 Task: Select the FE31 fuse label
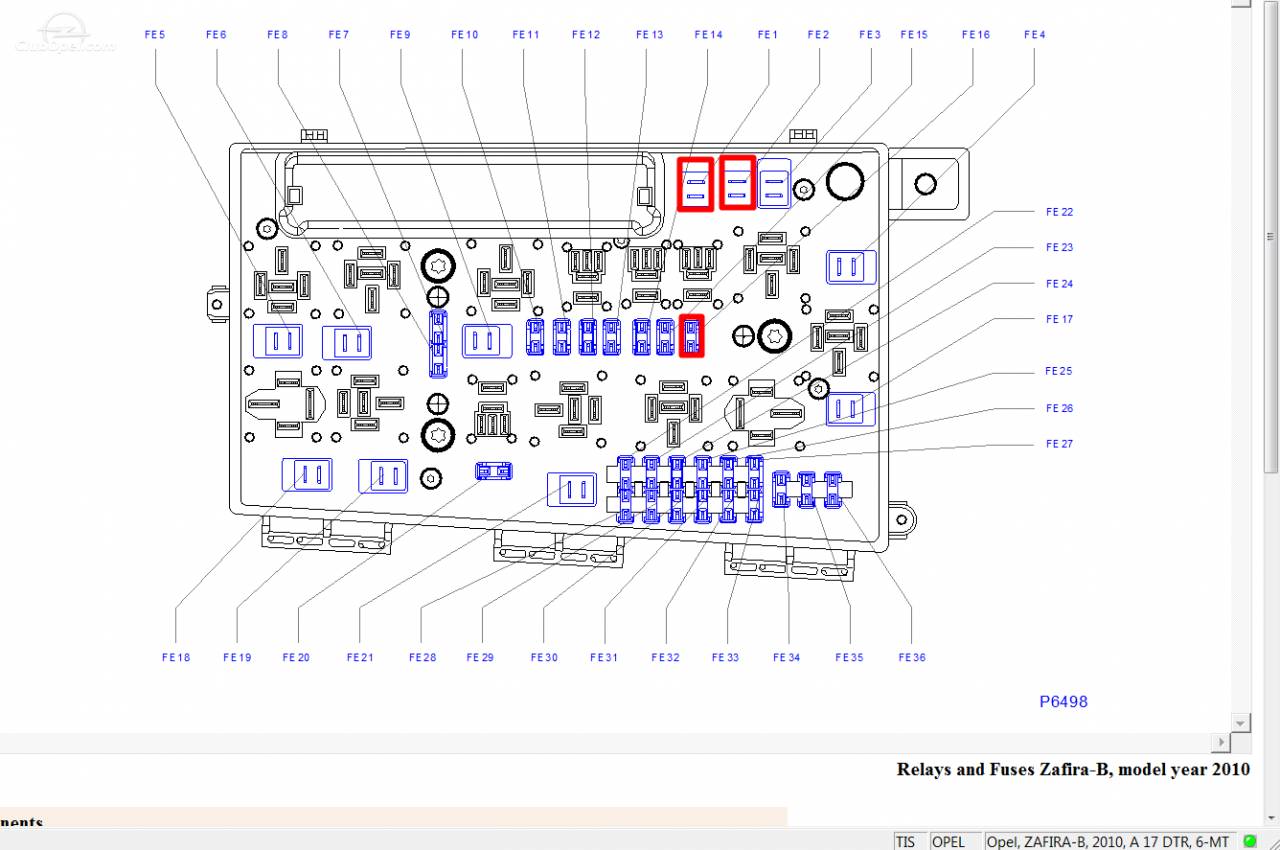pos(604,658)
